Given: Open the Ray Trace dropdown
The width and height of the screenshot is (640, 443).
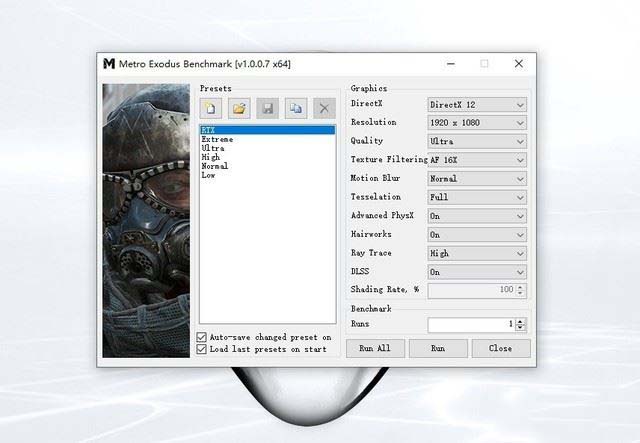Looking at the screenshot, I should pyautogui.click(x=477, y=254).
